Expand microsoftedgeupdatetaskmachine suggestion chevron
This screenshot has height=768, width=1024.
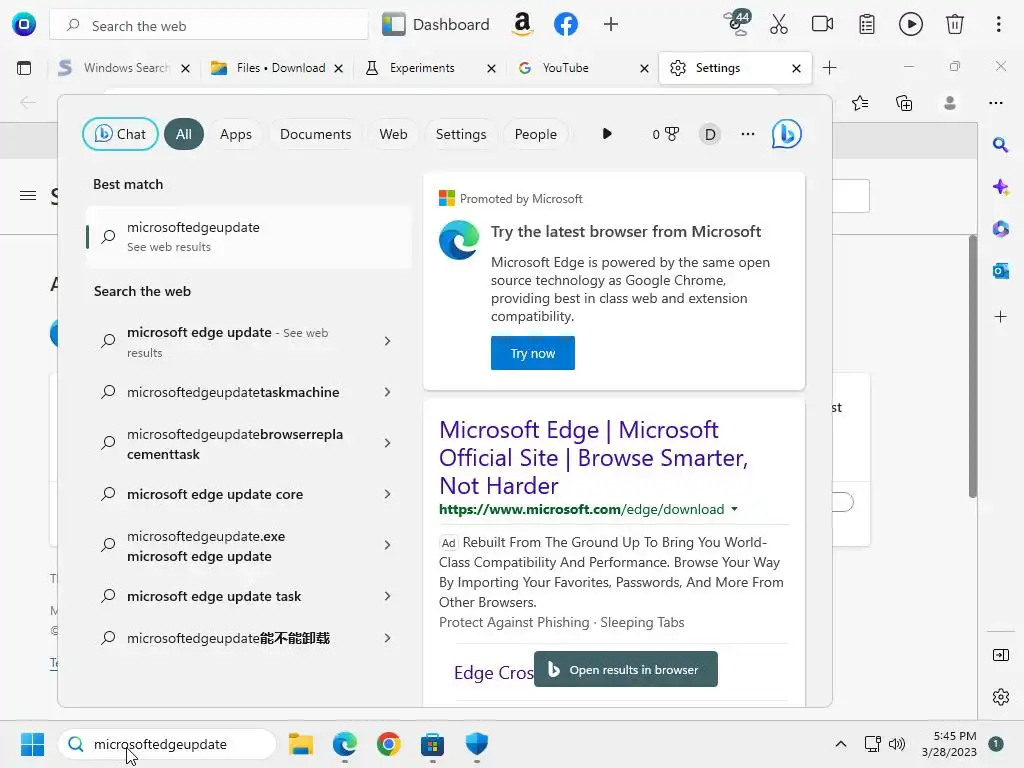click(387, 392)
